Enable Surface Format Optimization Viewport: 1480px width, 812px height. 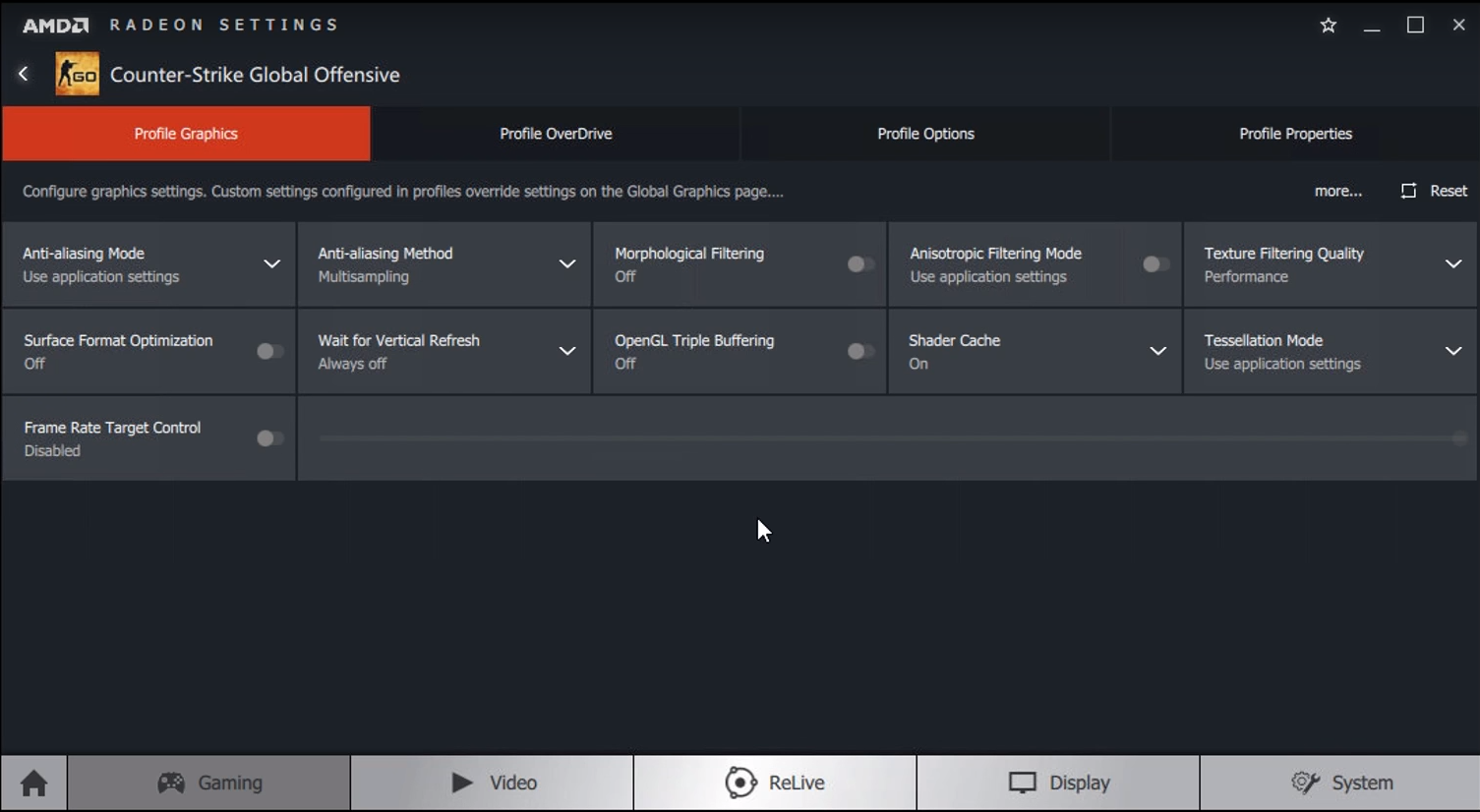[269, 351]
